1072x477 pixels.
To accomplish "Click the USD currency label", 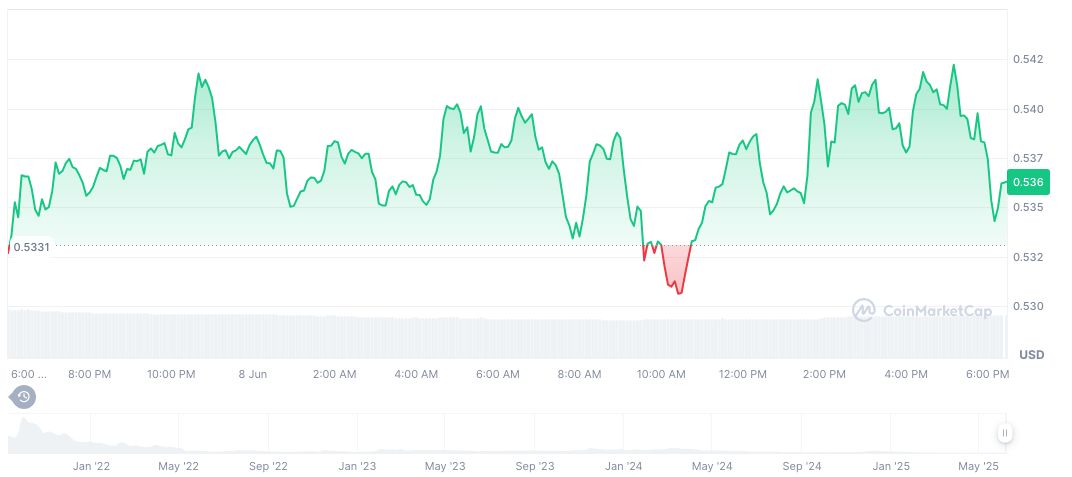I will tap(1031, 355).
